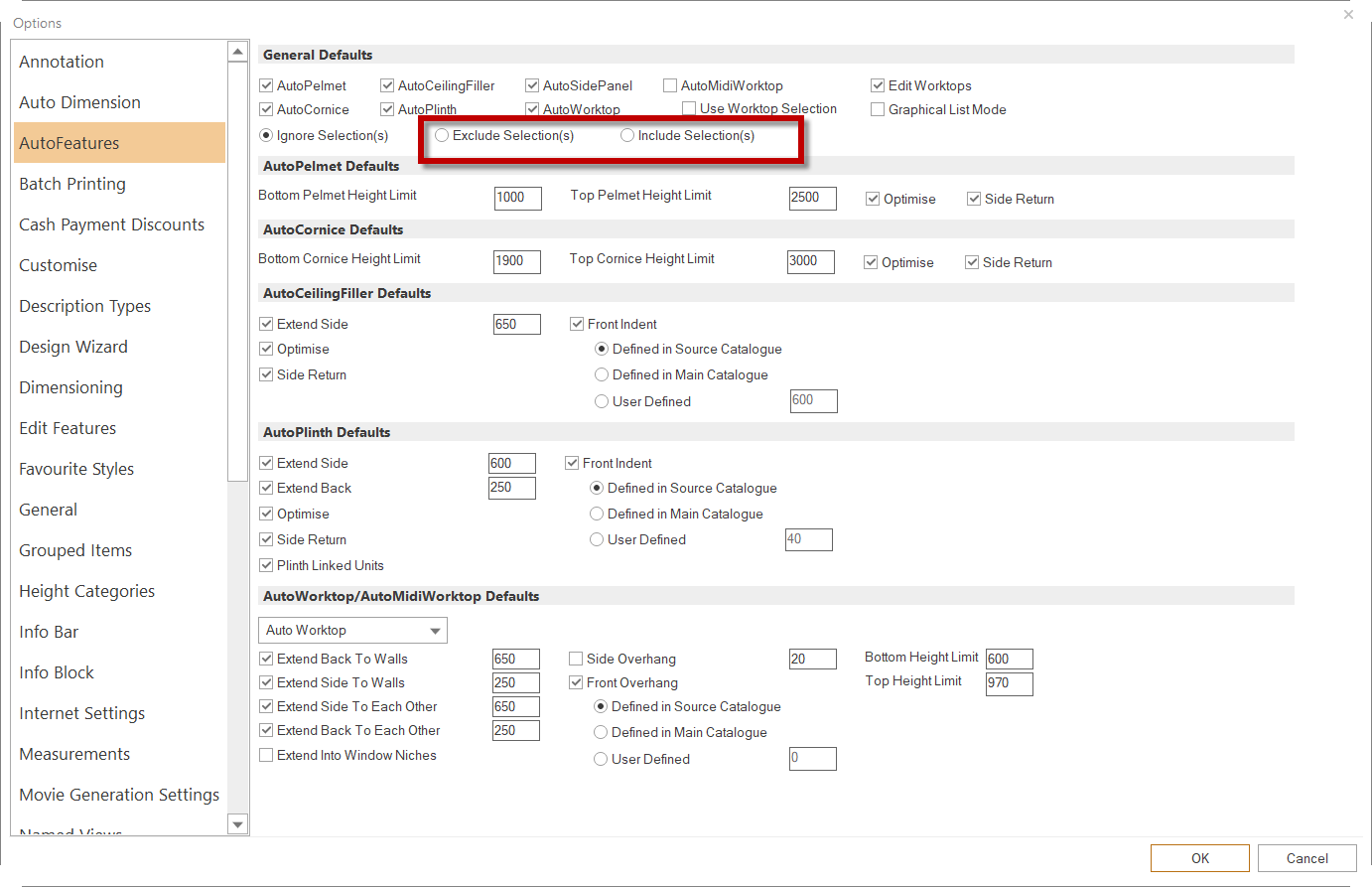
Task: Click the Bottom Pelmet Height Limit field
Action: (518, 198)
